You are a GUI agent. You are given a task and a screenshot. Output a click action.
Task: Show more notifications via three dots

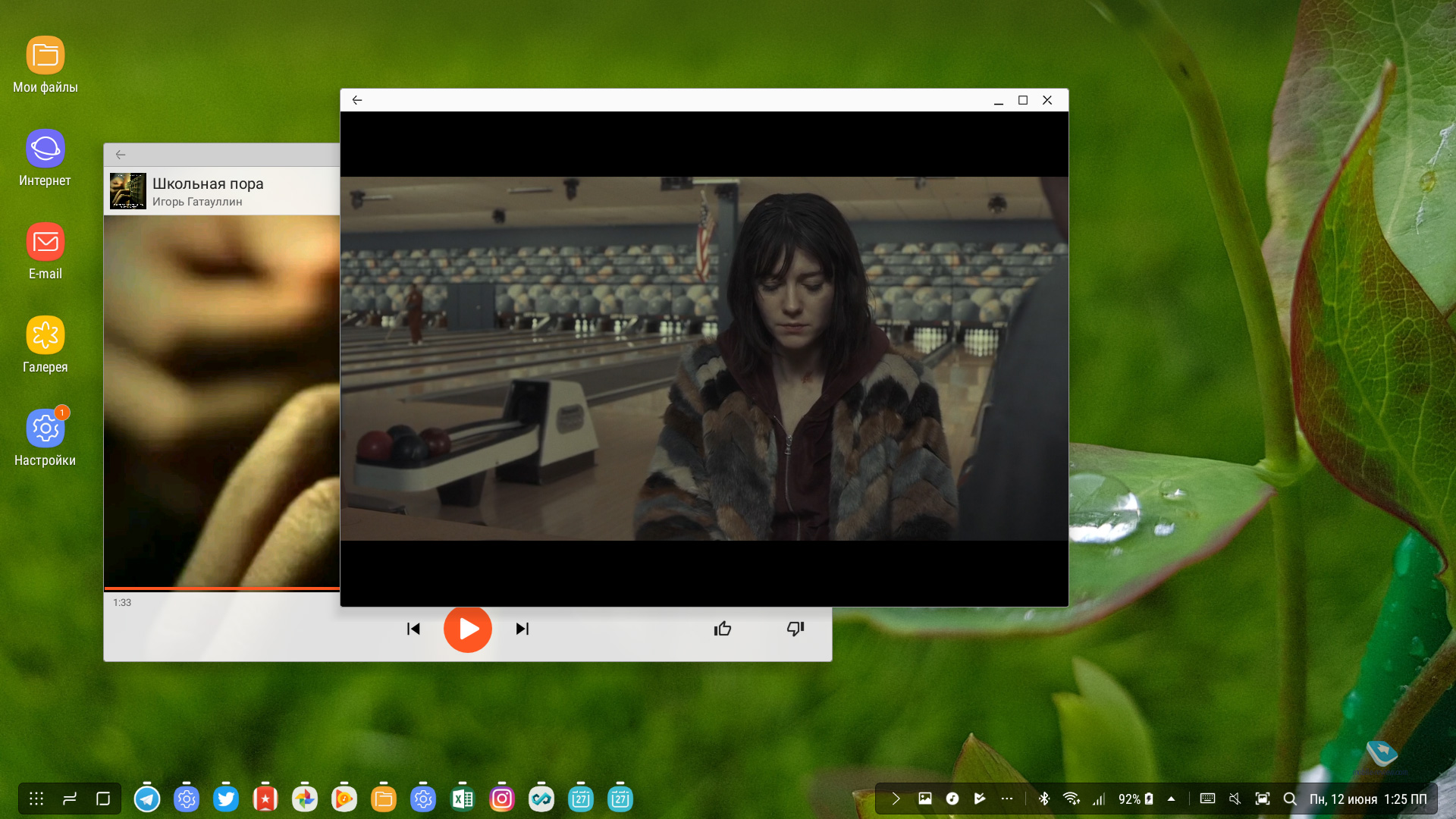pos(1007,799)
